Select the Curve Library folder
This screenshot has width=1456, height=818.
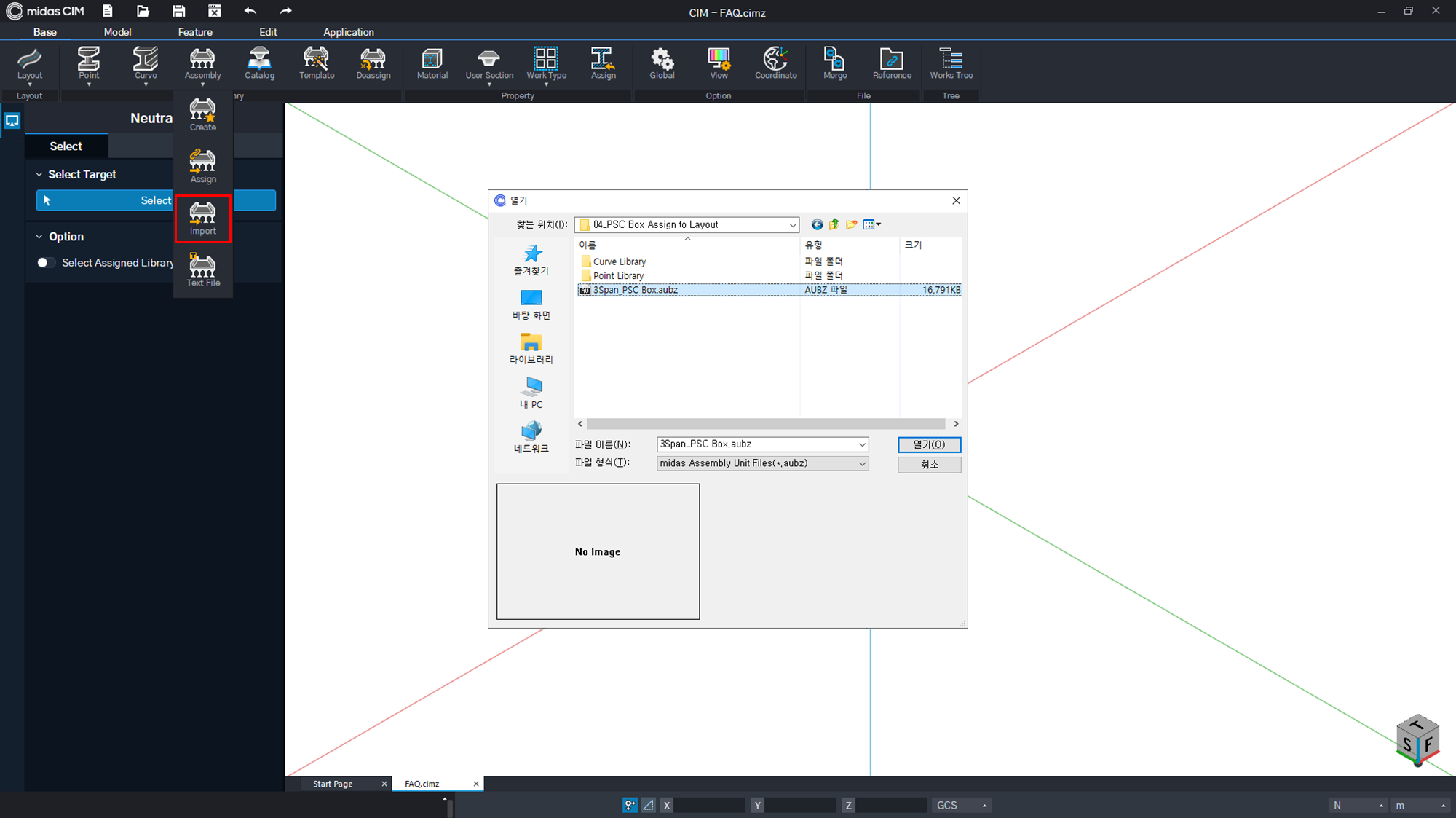click(619, 261)
